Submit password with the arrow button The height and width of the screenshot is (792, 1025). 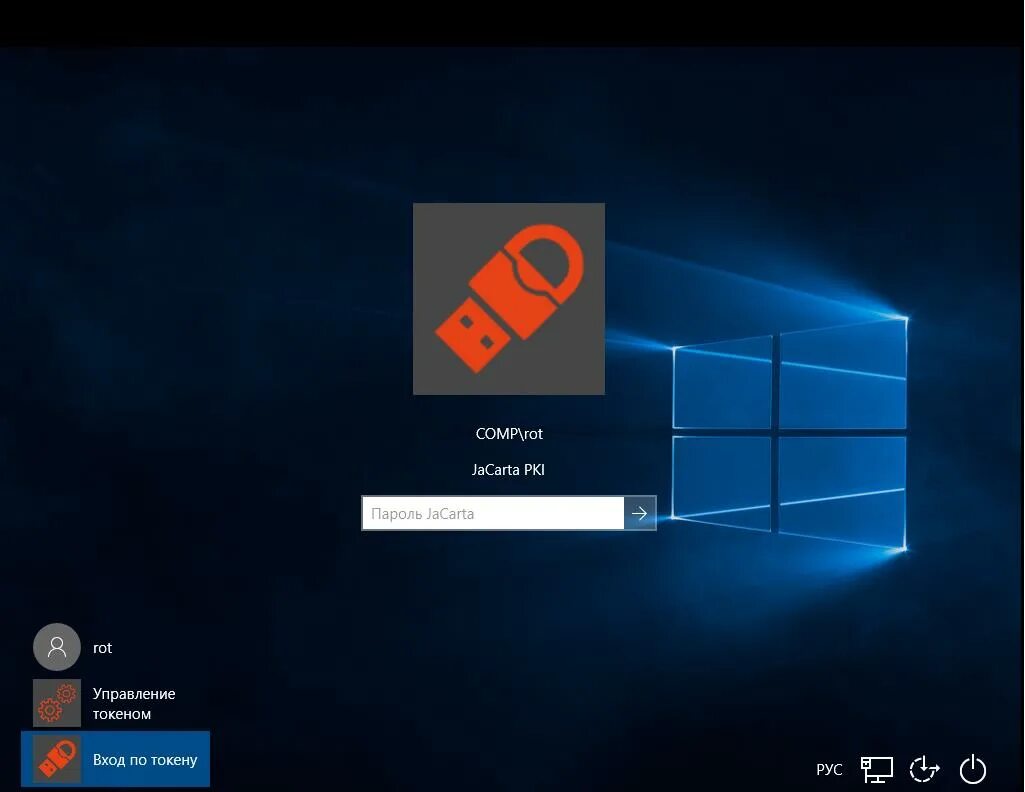[x=640, y=513]
